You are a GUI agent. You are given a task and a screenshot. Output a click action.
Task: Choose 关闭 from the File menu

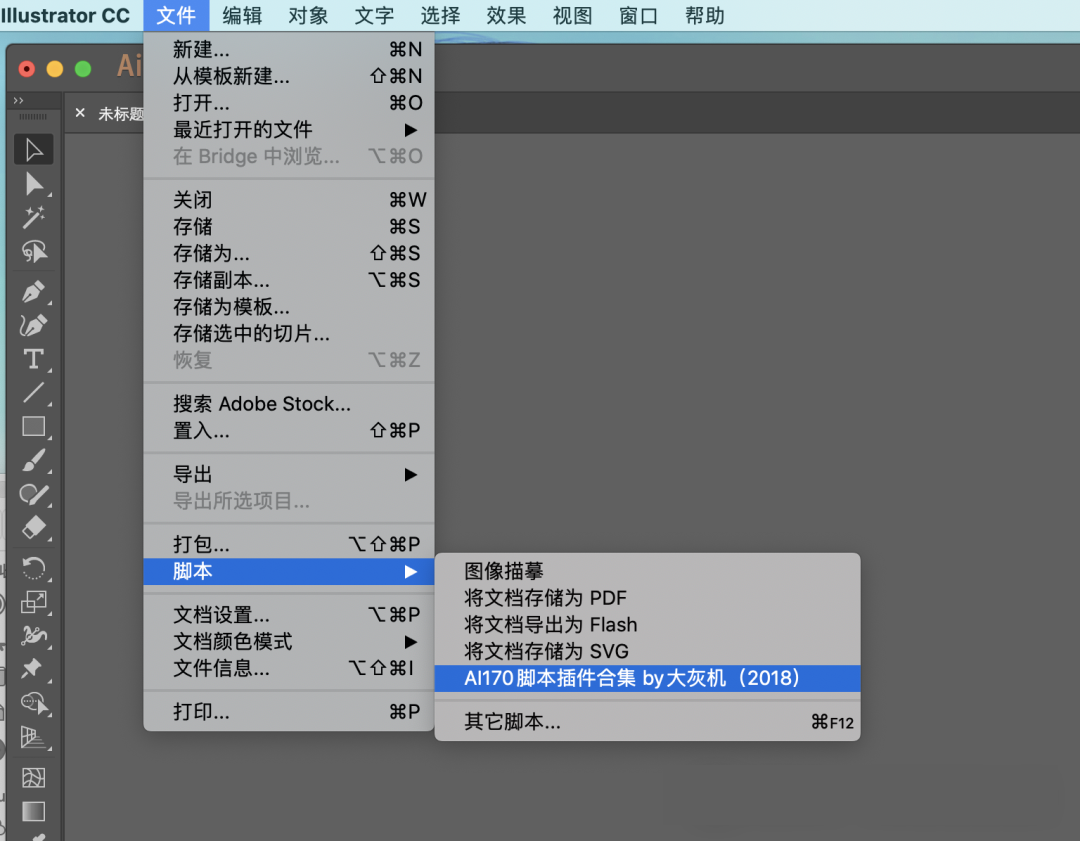289,200
